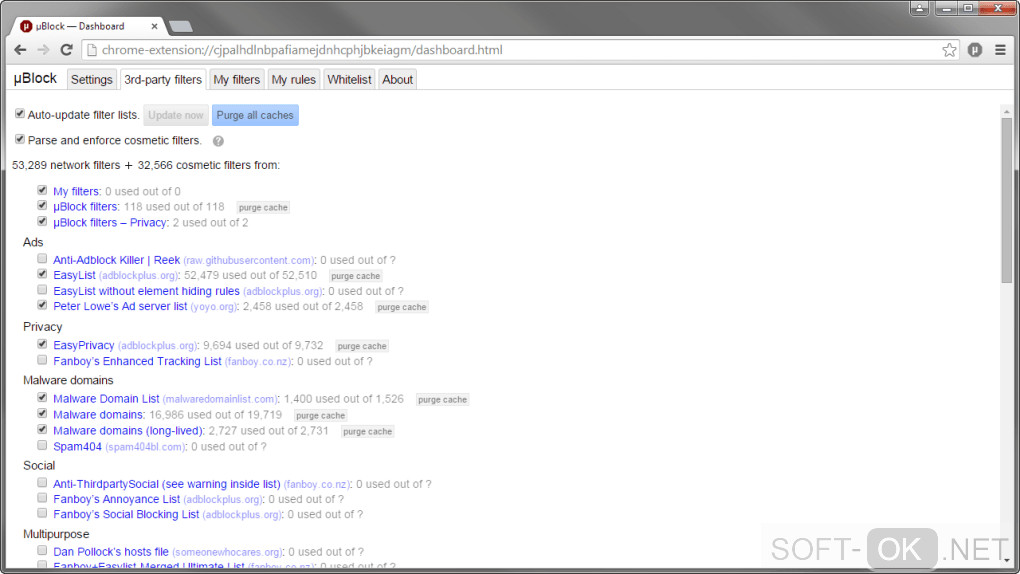This screenshot has width=1020, height=574.
Task: Open a new browser tab
Action: [x=180, y=27]
